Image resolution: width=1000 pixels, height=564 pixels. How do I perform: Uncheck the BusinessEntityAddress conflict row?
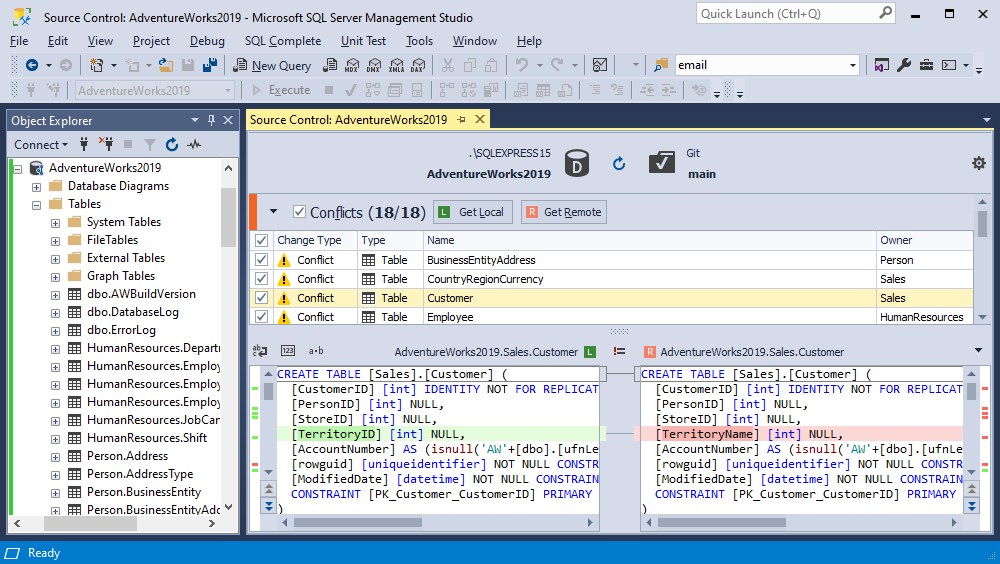pos(261,260)
